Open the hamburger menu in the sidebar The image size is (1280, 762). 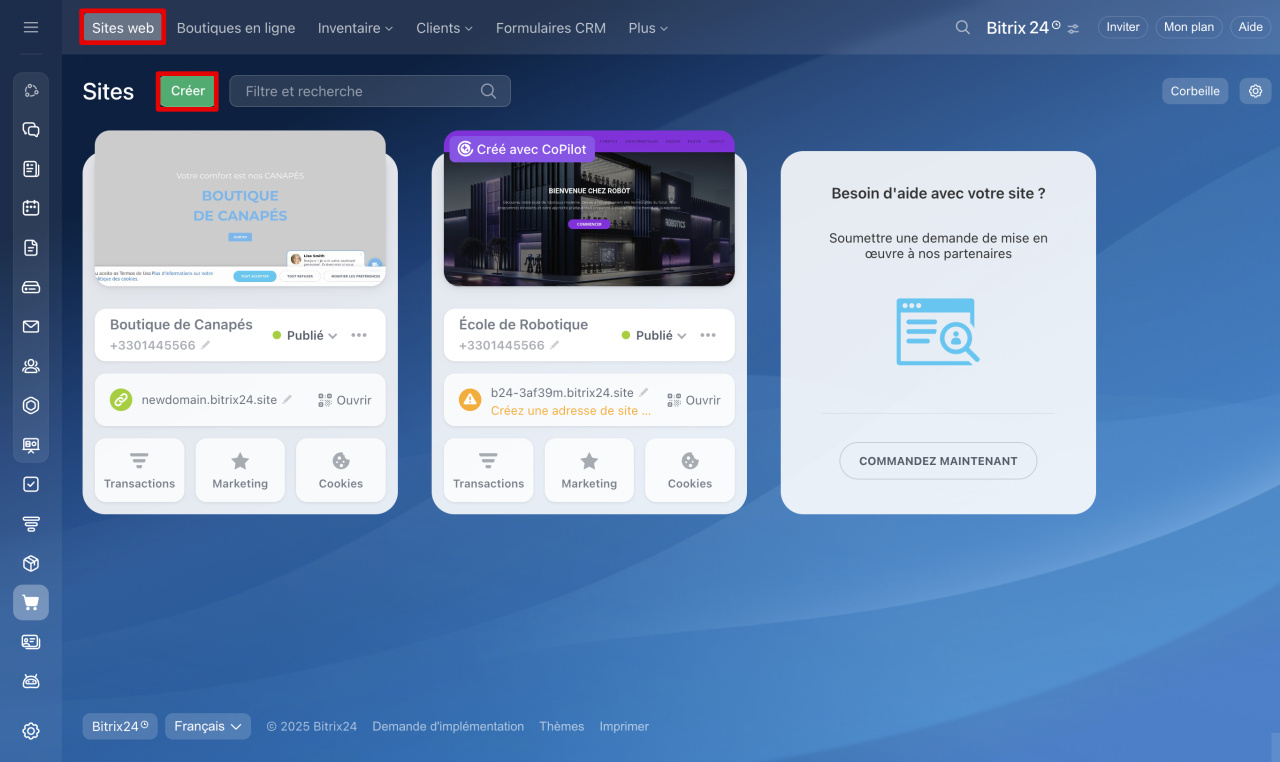tap(31, 27)
